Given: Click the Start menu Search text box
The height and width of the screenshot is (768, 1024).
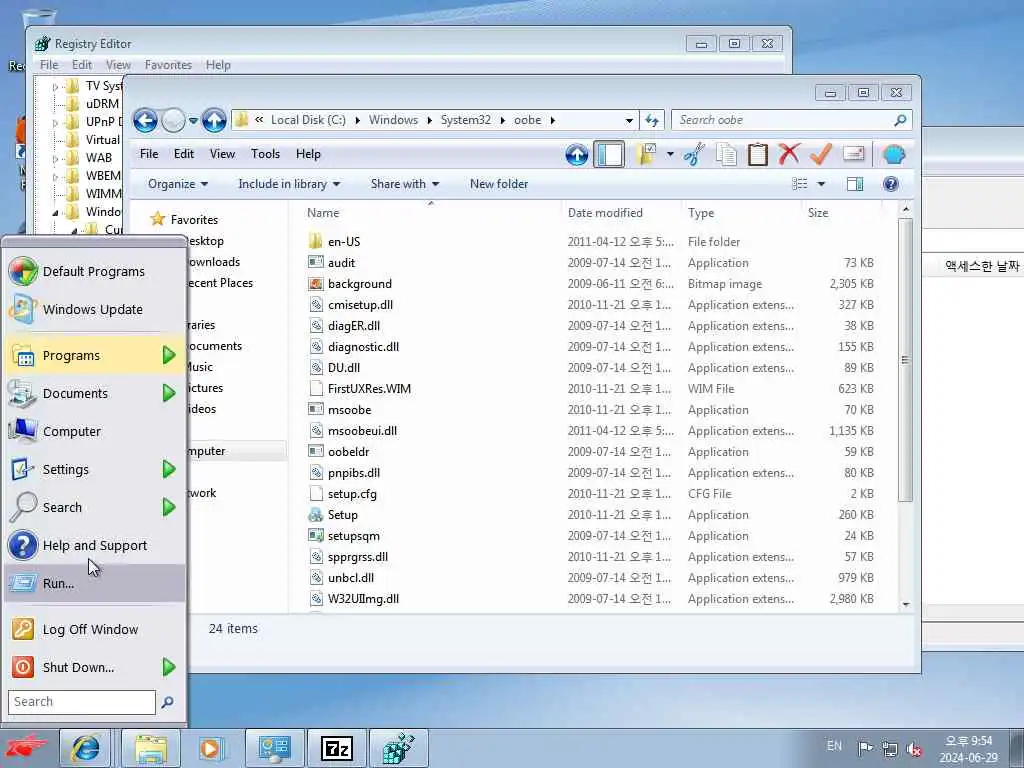Looking at the screenshot, I should [x=82, y=702].
